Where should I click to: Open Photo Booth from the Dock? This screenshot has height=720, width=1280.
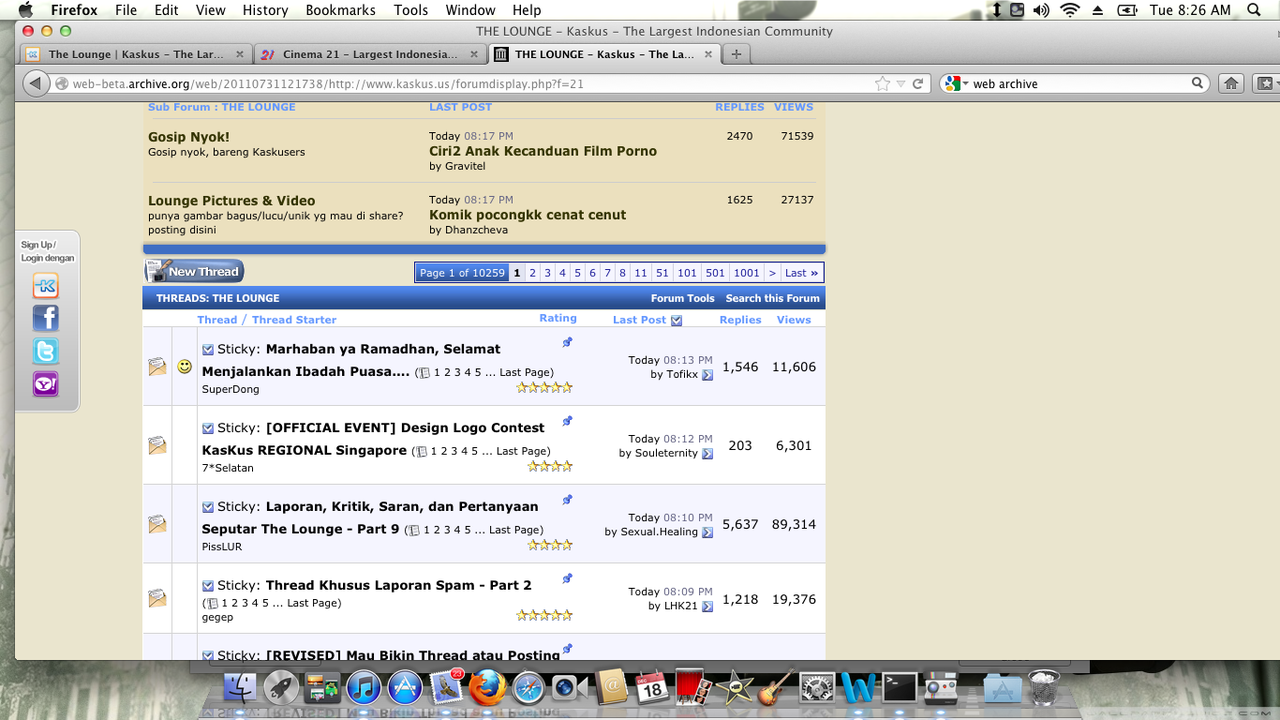(x=693, y=688)
